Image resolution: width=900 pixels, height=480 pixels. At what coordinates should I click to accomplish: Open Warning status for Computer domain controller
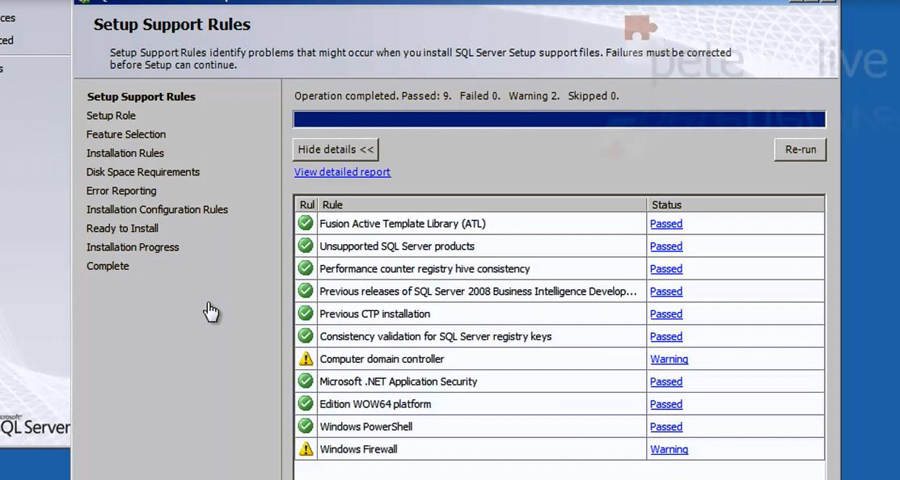coord(669,359)
